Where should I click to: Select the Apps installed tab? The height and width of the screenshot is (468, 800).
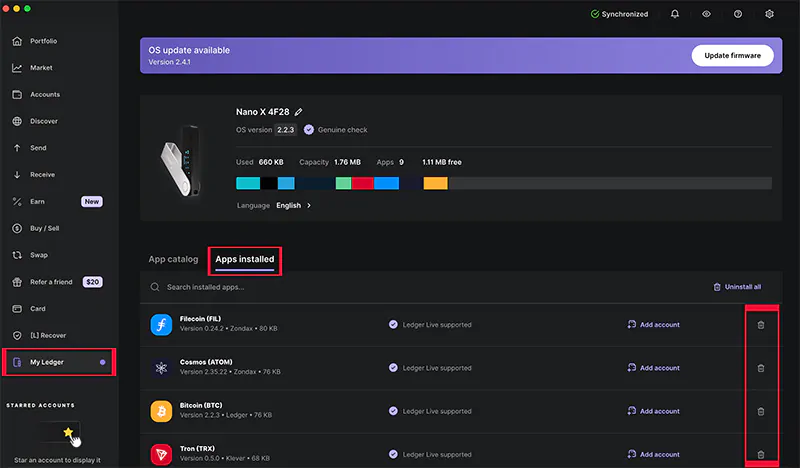point(244,259)
